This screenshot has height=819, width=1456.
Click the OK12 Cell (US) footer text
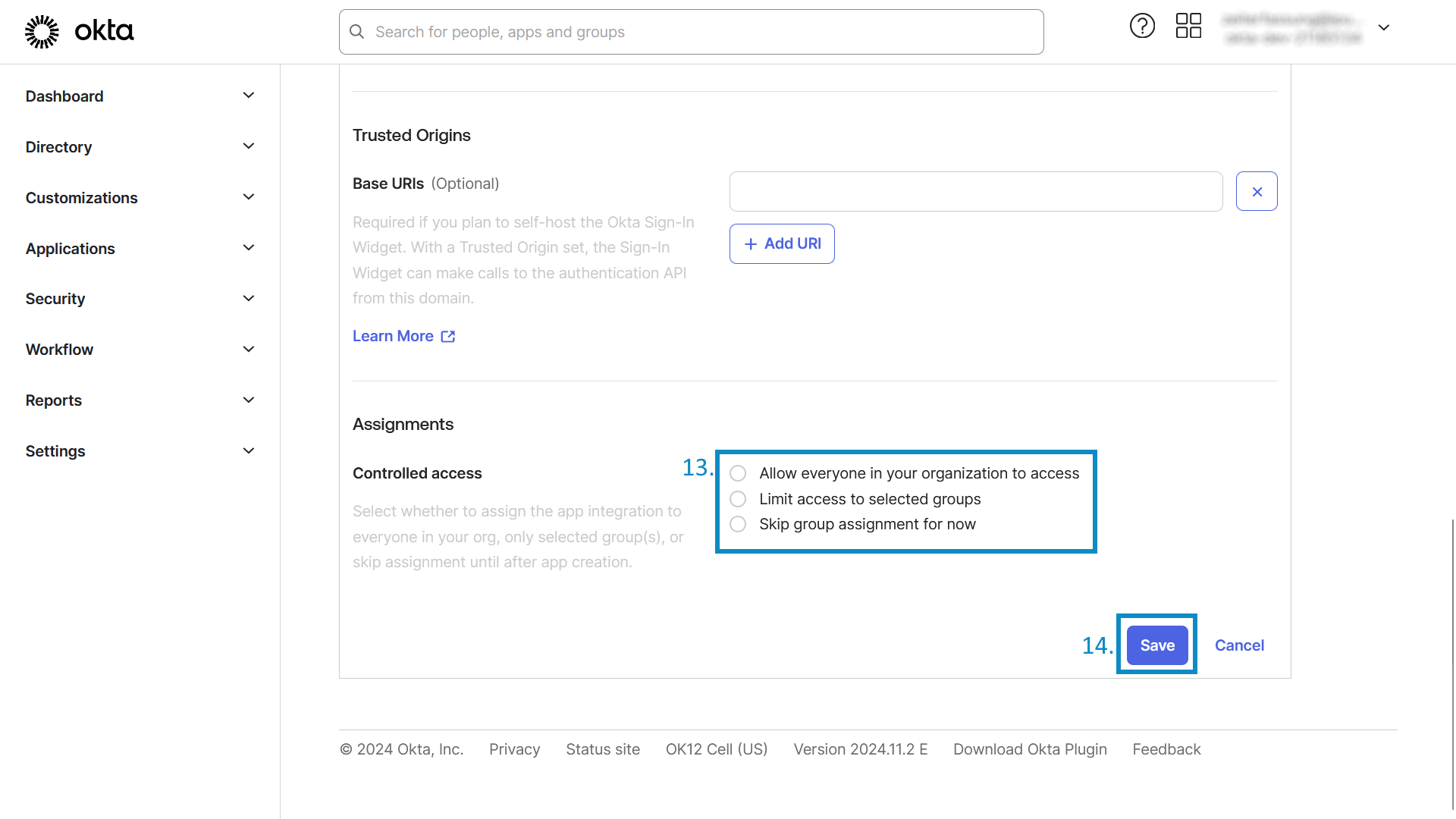click(717, 749)
